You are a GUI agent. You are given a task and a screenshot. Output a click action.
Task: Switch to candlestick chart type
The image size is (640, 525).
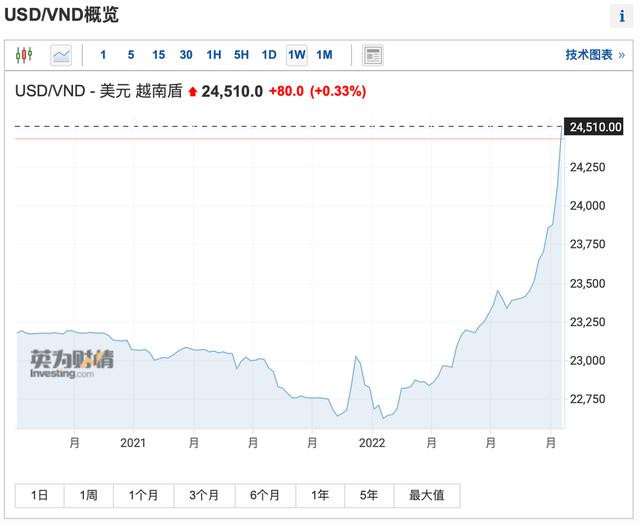click(x=24, y=55)
